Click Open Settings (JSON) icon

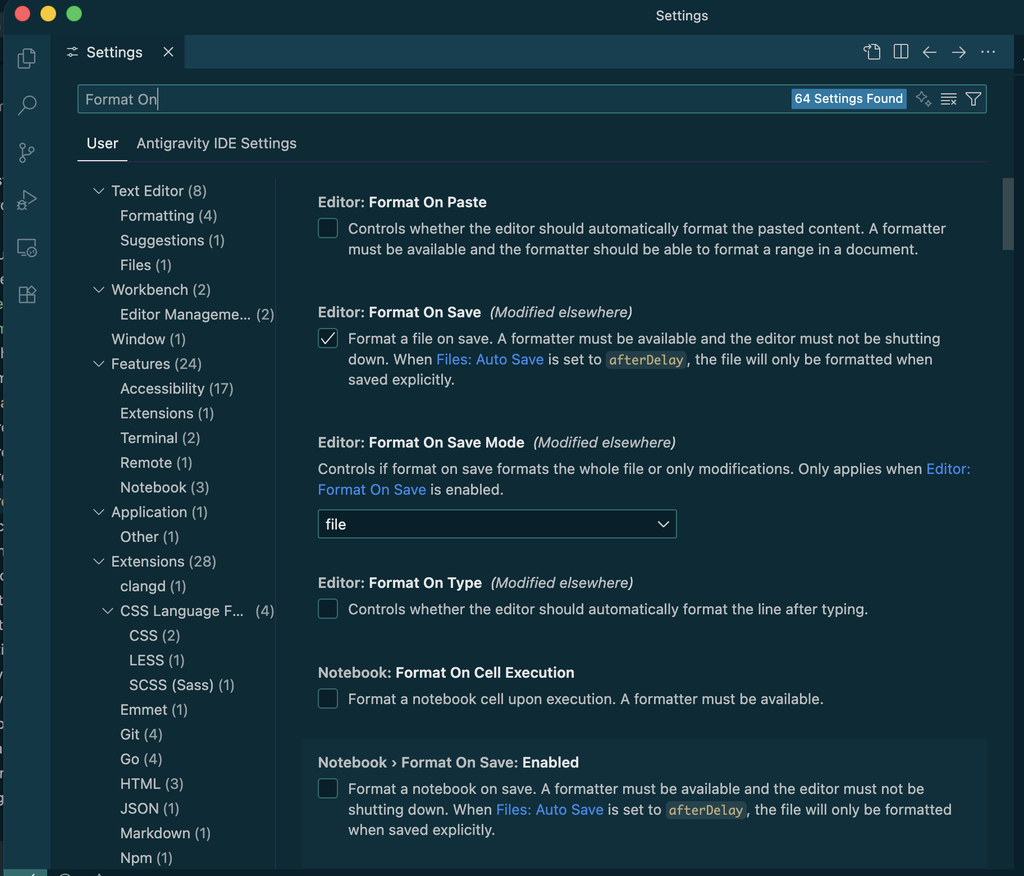(872, 52)
